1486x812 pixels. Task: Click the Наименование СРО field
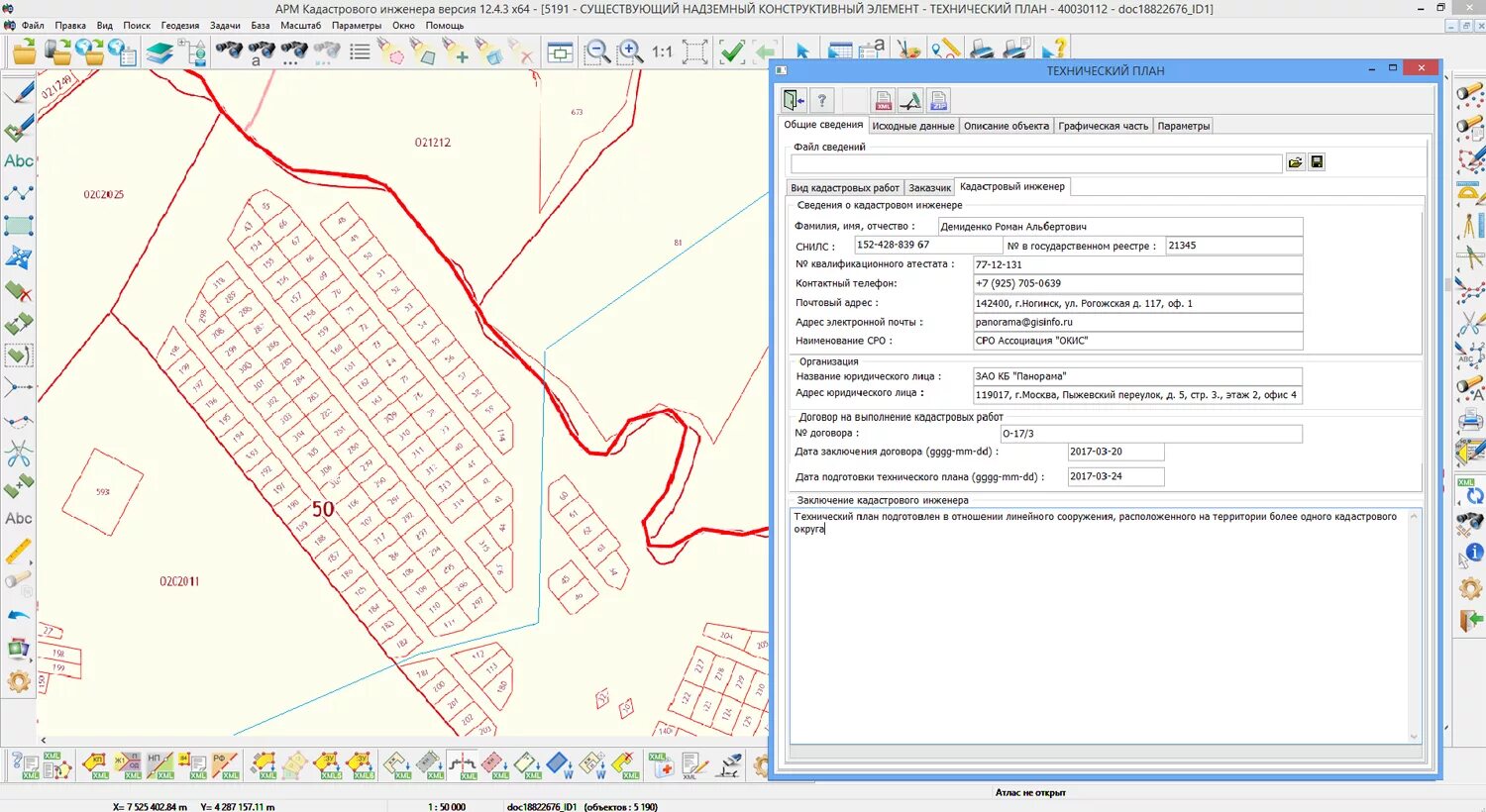point(1137,341)
